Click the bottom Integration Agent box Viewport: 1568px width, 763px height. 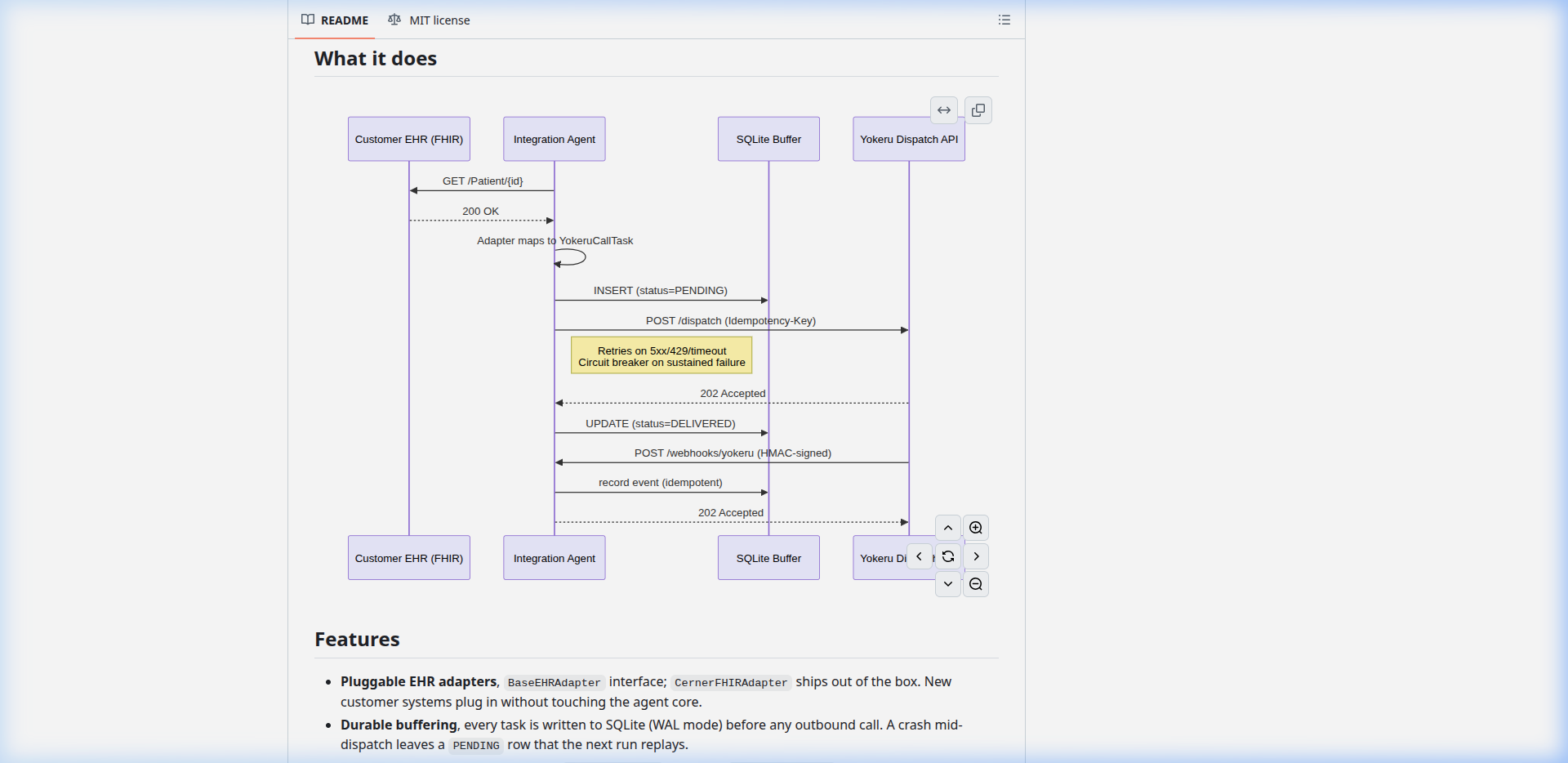[555, 558]
